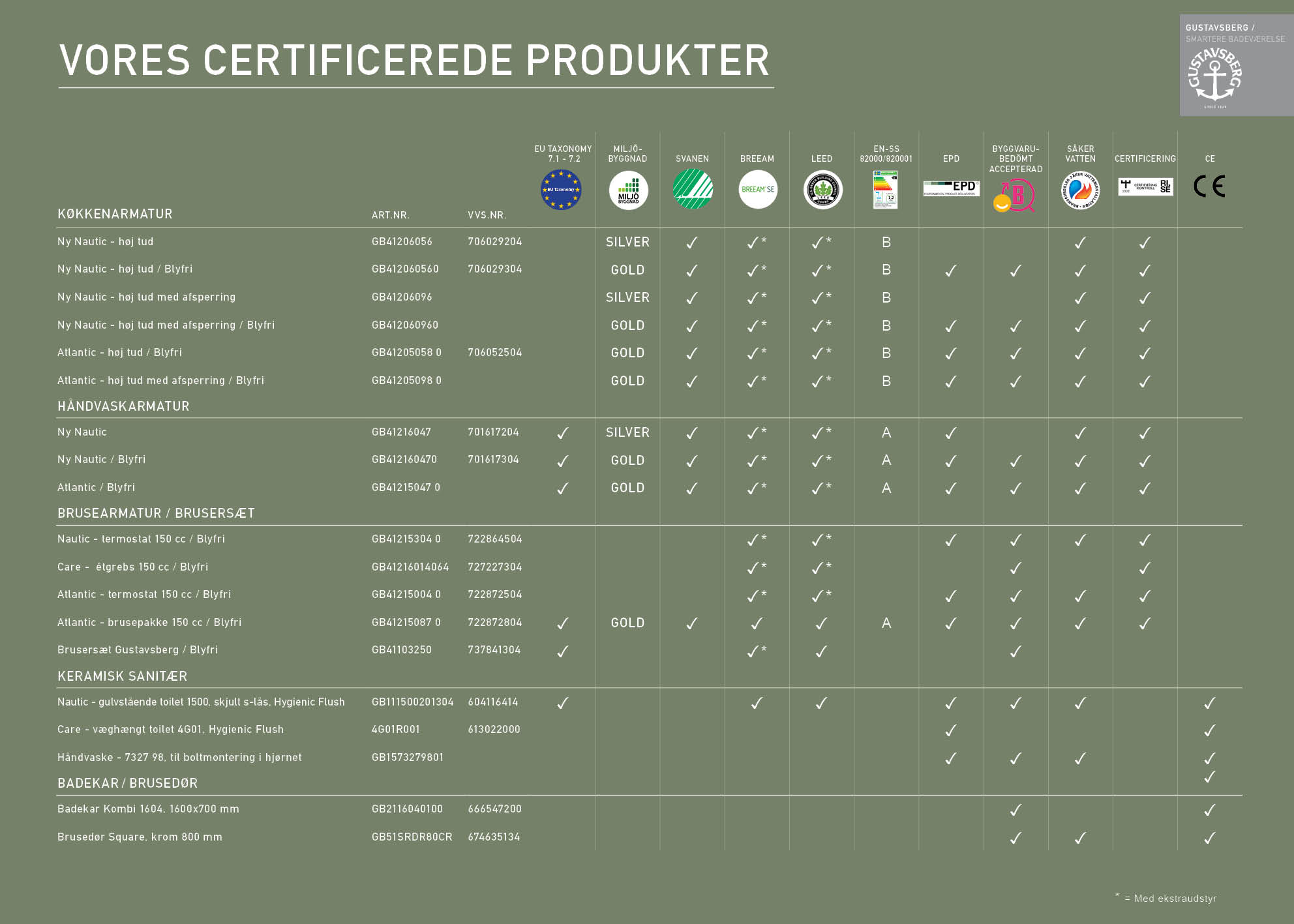This screenshot has height=924, width=1294.
Task: Select article number GB41103250
Action: (x=402, y=649)
